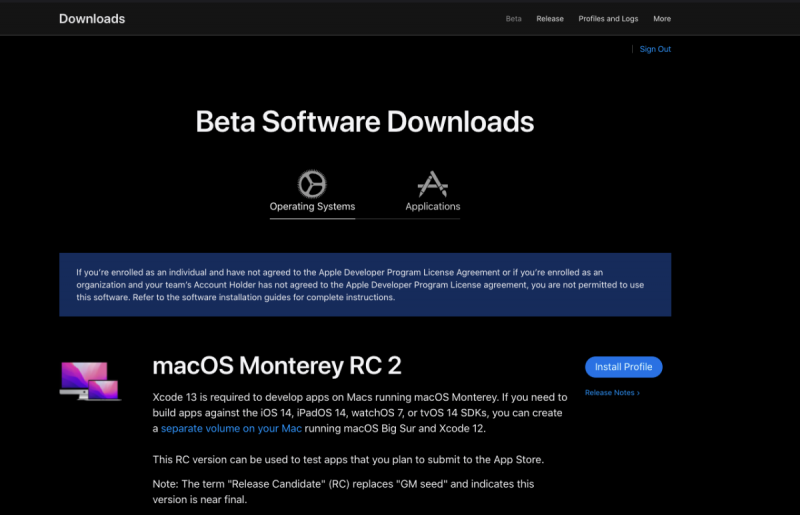Image resolution: width=800 pixels, height=515 pixels.
Task: Click the Downloads page title
Action: point(92,19)
